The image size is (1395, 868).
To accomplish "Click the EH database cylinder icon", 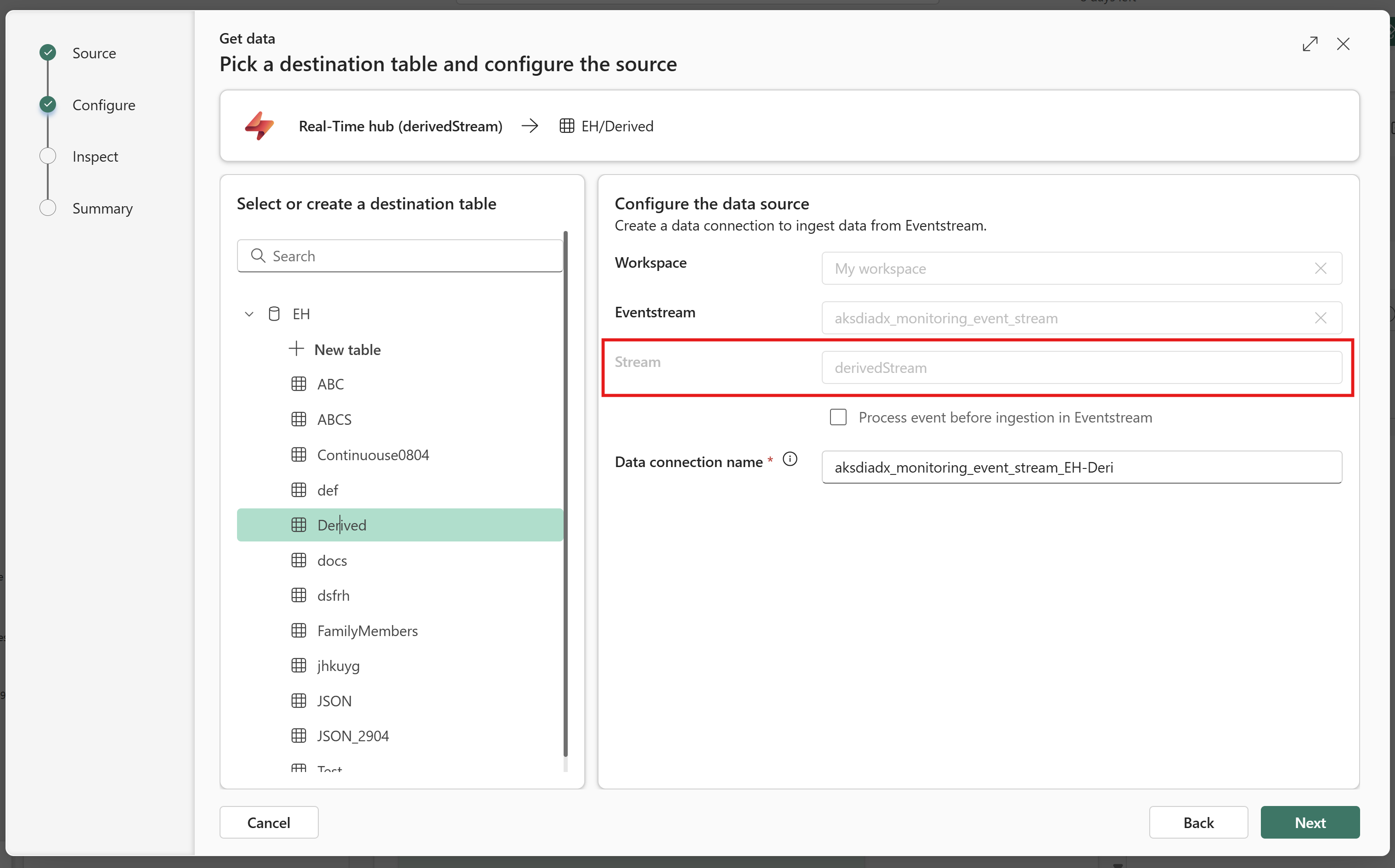I will click(274, 314).
